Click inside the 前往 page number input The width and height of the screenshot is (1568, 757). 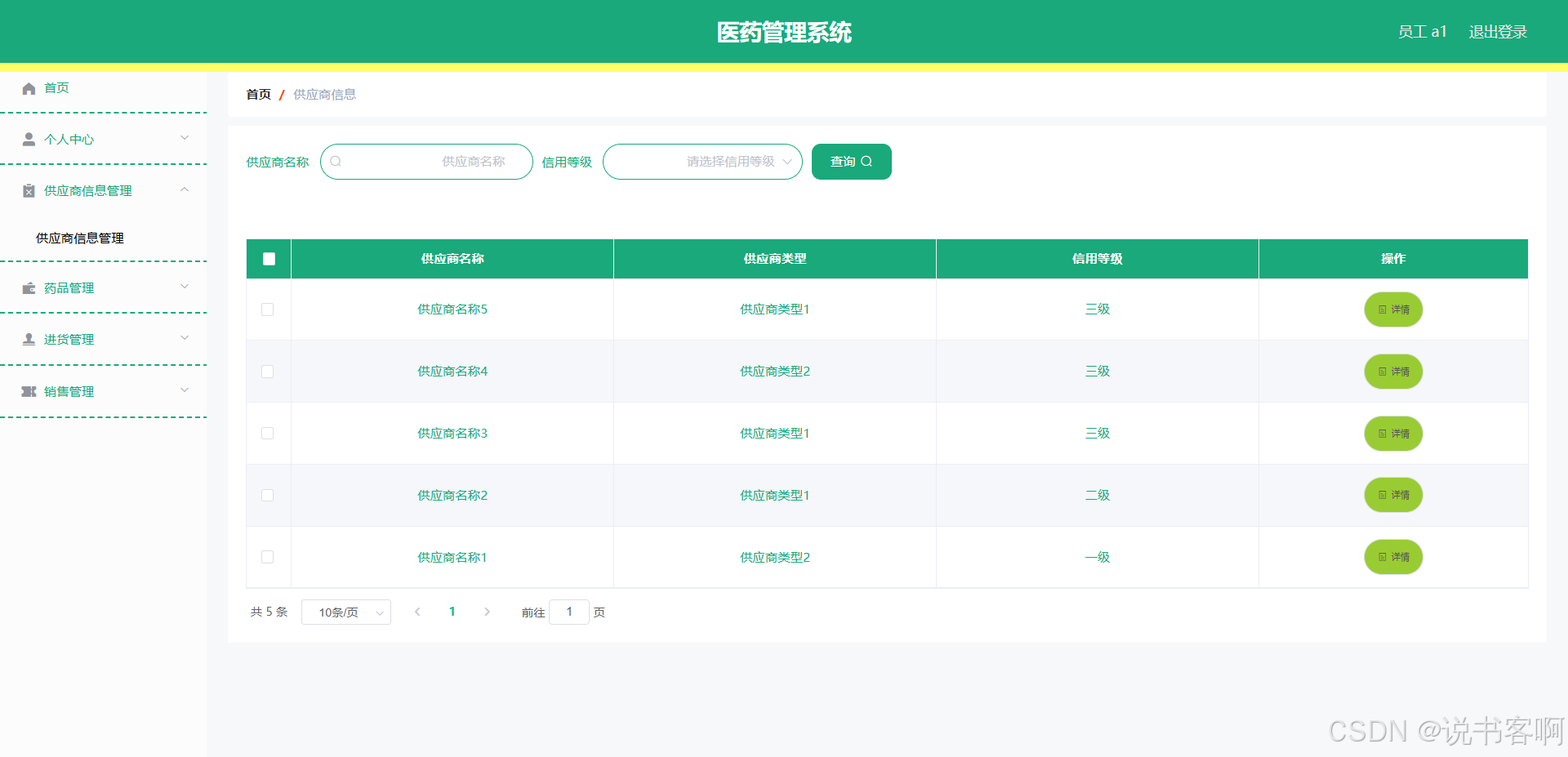[569, 611]
